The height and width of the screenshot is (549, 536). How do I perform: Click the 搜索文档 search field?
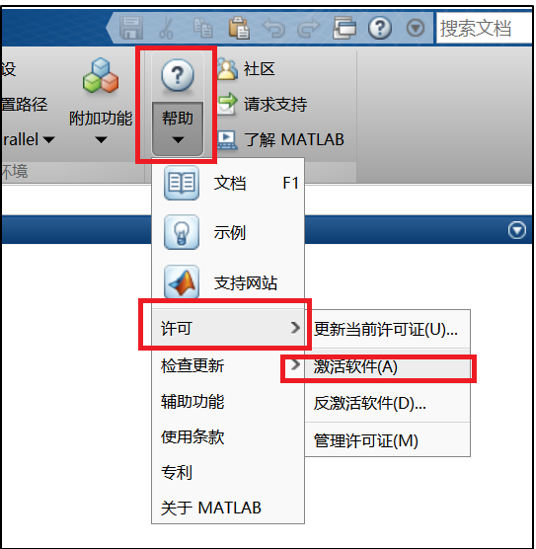[x=485, y=28]
